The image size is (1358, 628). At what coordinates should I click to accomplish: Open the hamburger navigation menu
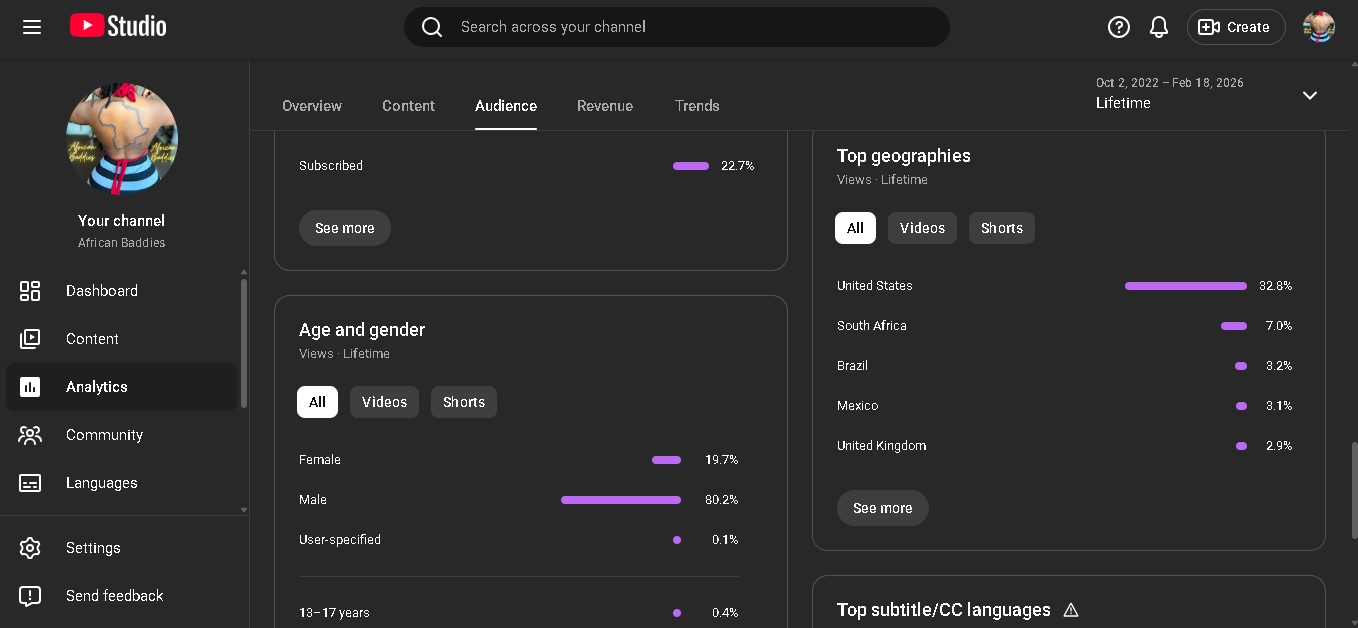point(32,27)
